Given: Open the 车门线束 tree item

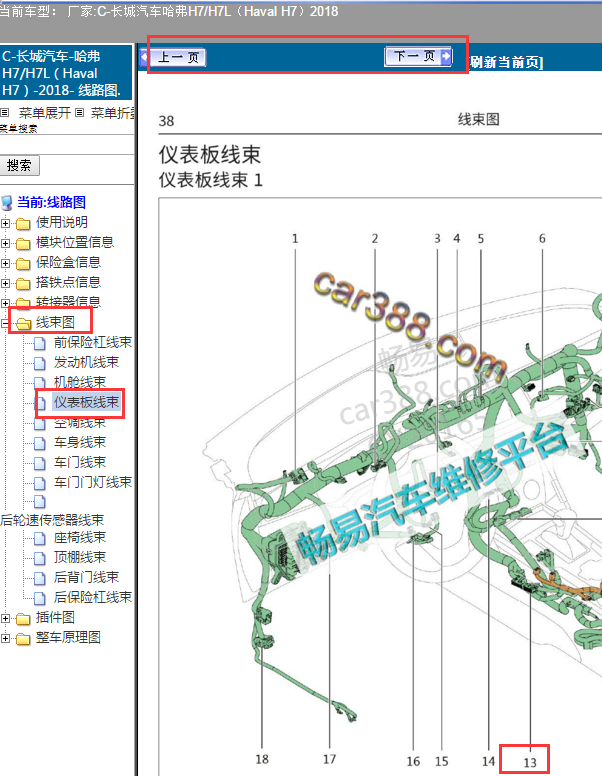Looking at the screenshot, I should tap(80, 462).
